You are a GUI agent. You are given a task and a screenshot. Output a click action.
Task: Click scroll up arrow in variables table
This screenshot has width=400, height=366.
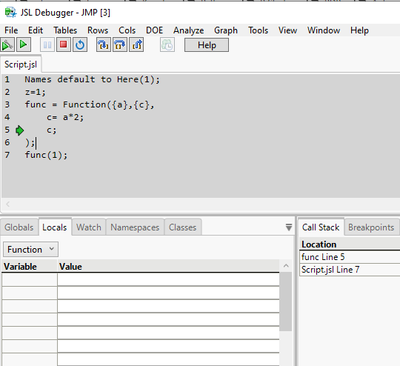click(286, 266)
